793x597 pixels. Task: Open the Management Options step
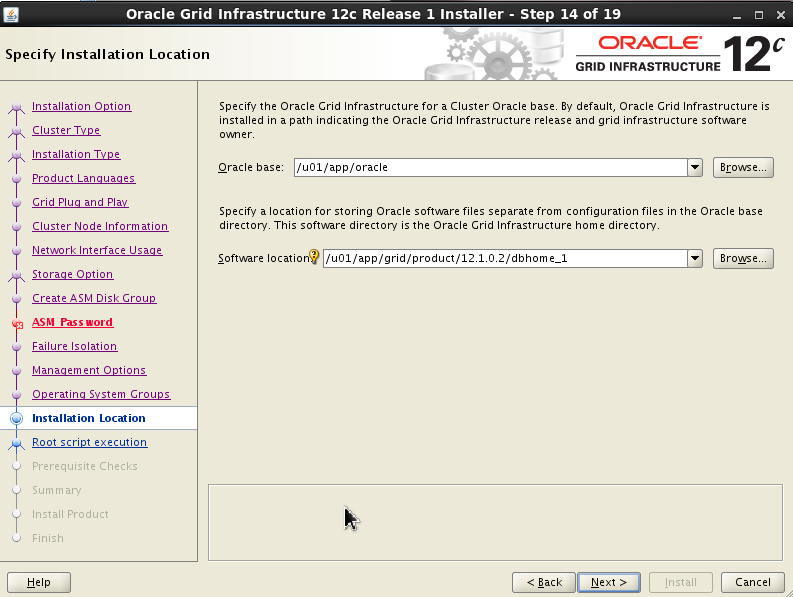tap(89, 370)
